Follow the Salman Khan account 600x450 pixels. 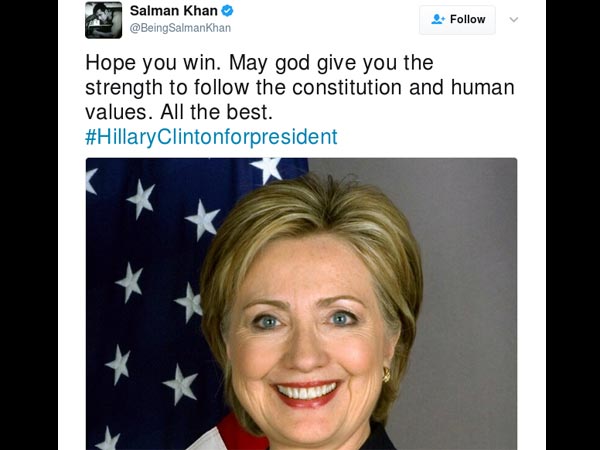[x=457, y=20]
